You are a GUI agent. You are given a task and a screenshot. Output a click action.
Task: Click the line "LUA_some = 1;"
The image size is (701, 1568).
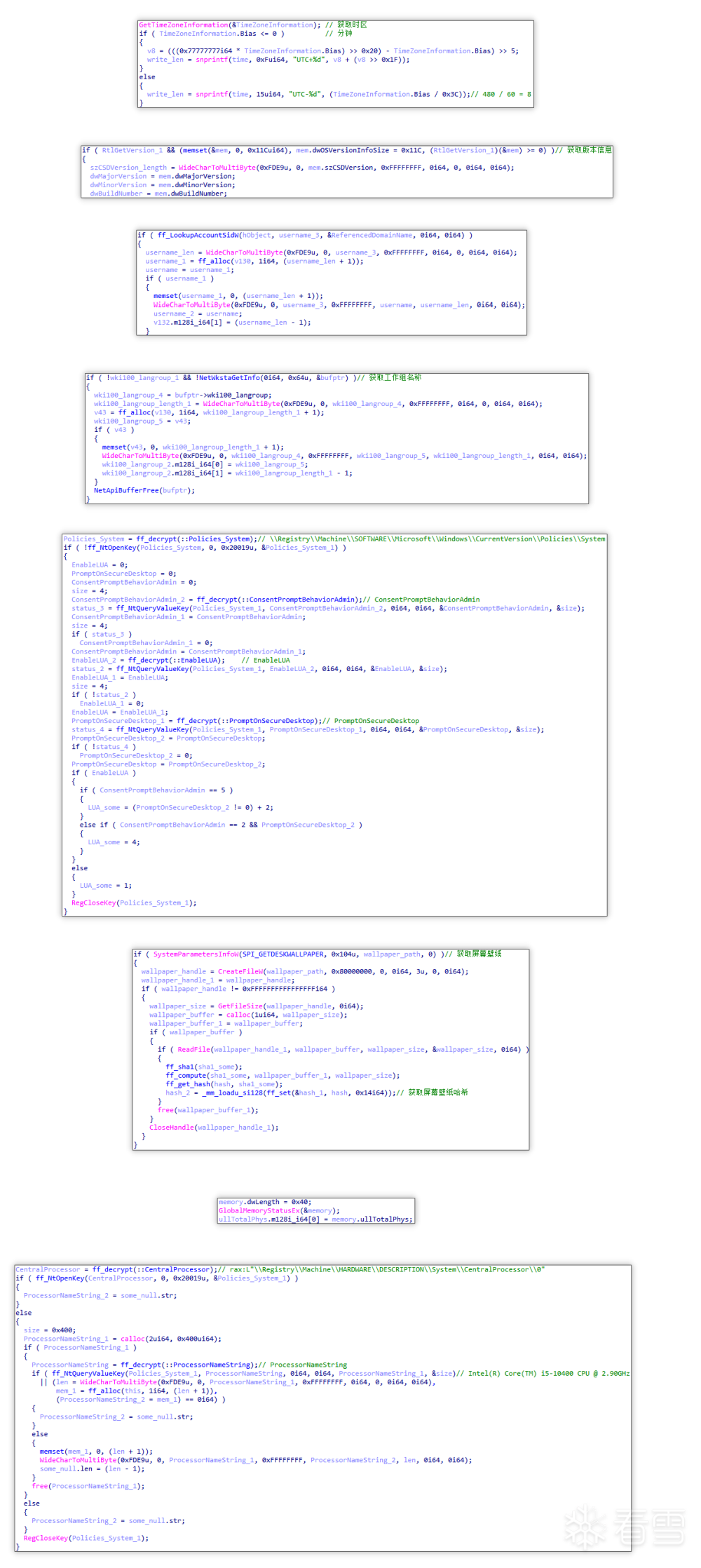[x=106, y=886]
